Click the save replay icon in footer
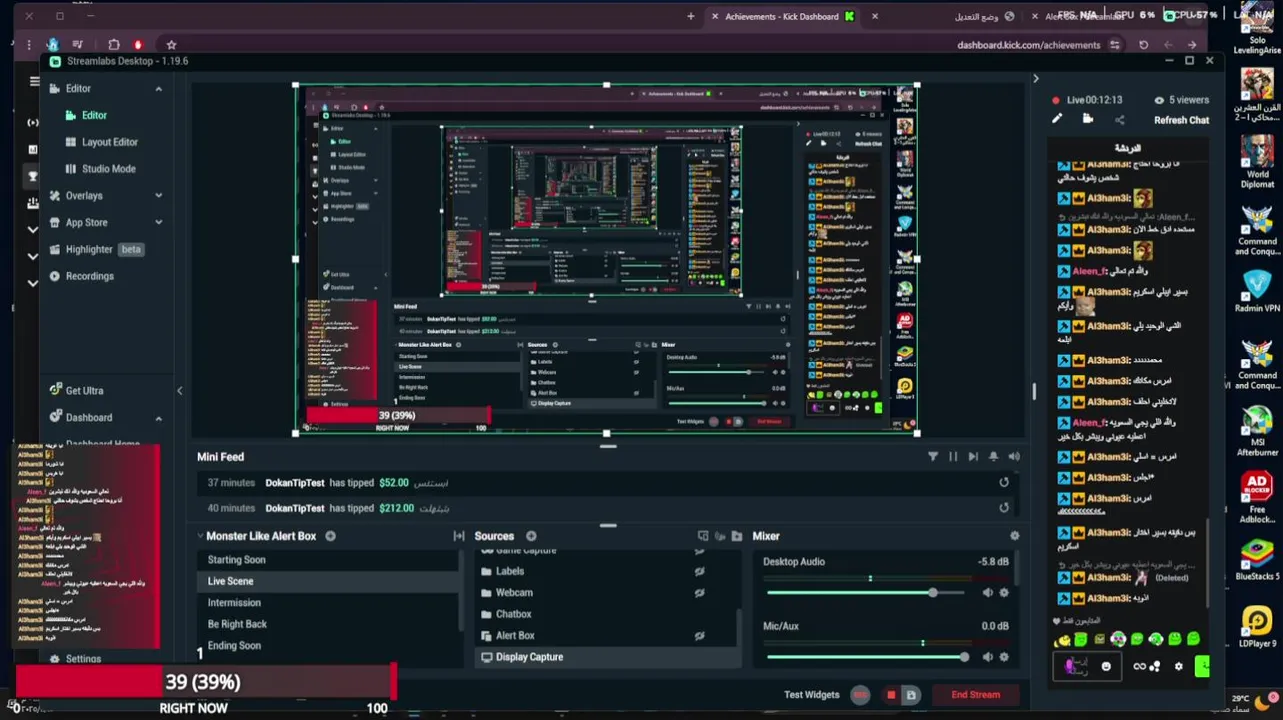The height and width of the screenshot is (720, 1283). [911, 695]
